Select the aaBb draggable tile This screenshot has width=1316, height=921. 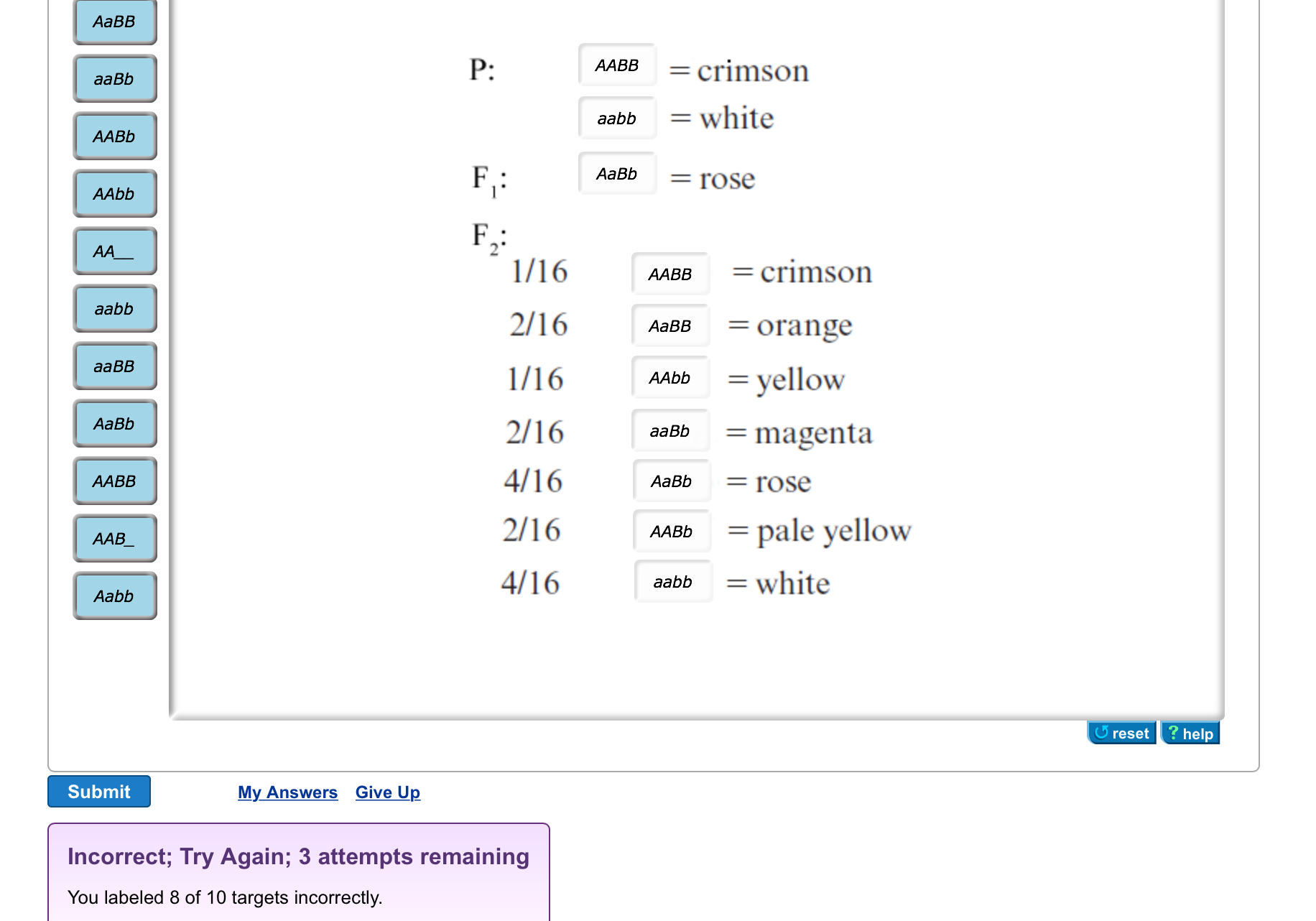click(x=114, y=79)
